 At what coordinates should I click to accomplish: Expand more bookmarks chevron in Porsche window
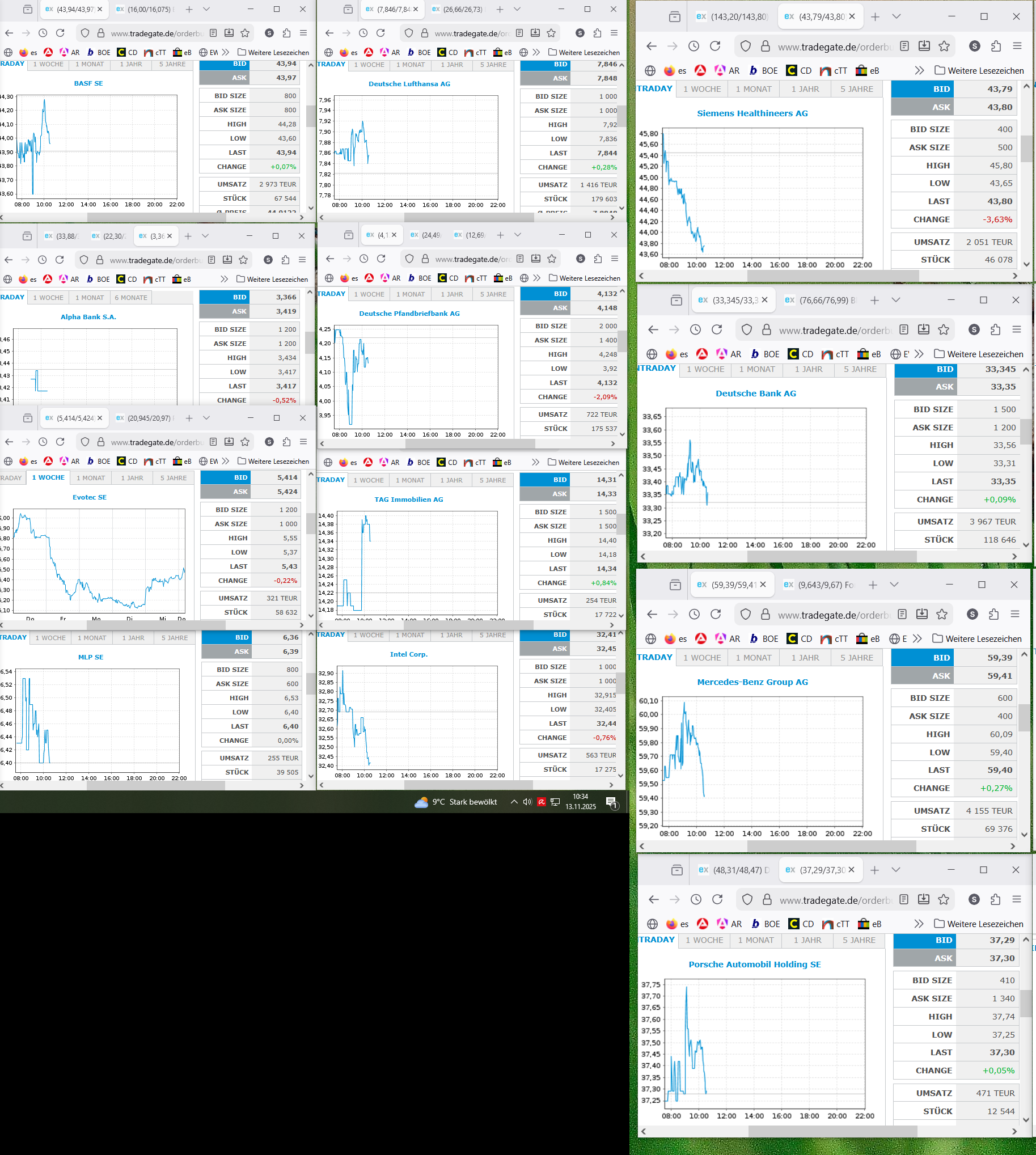click(919, 924)
